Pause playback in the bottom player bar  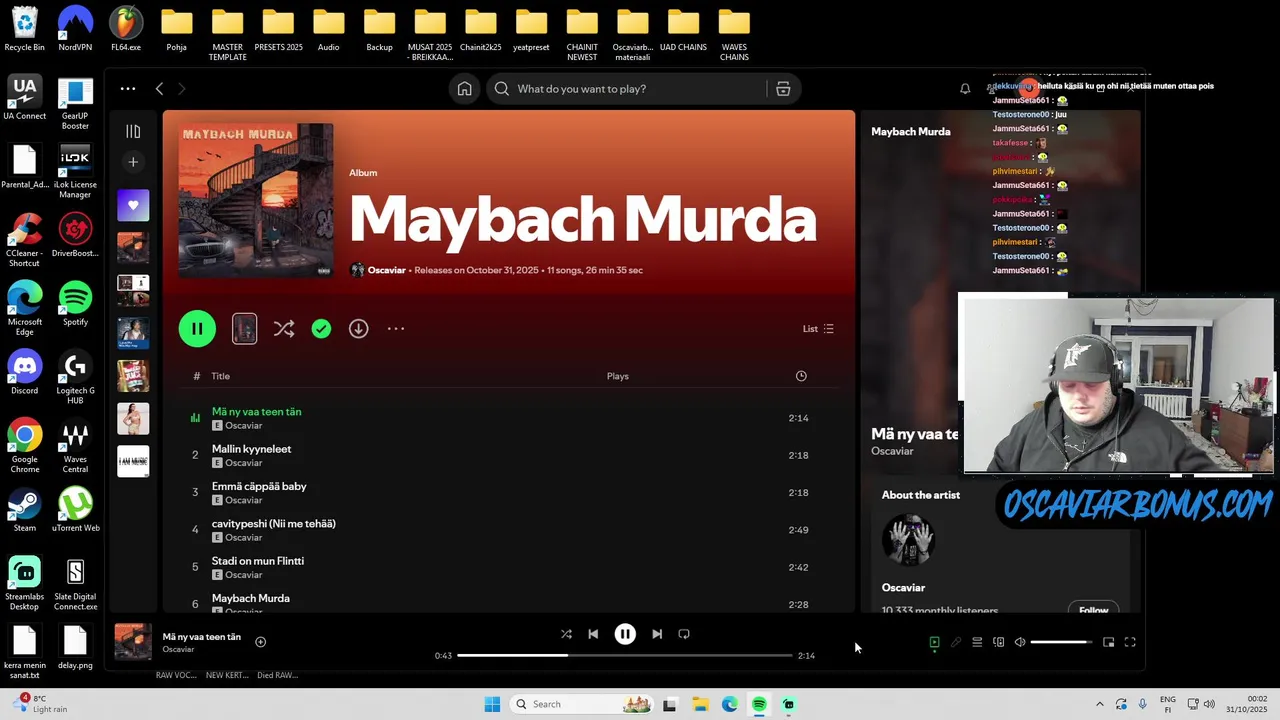pos(625,634)
